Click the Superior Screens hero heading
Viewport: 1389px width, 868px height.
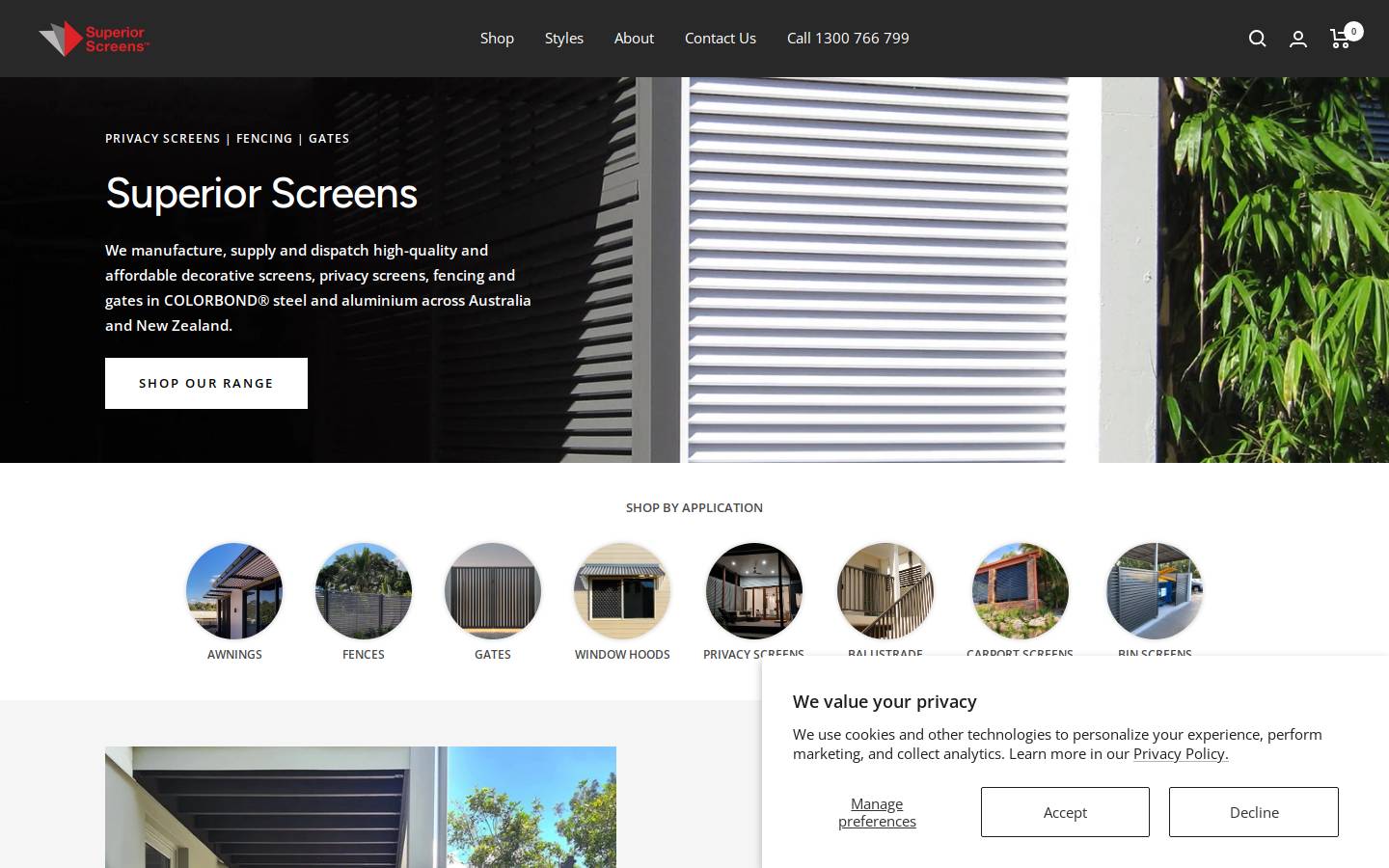261,193
